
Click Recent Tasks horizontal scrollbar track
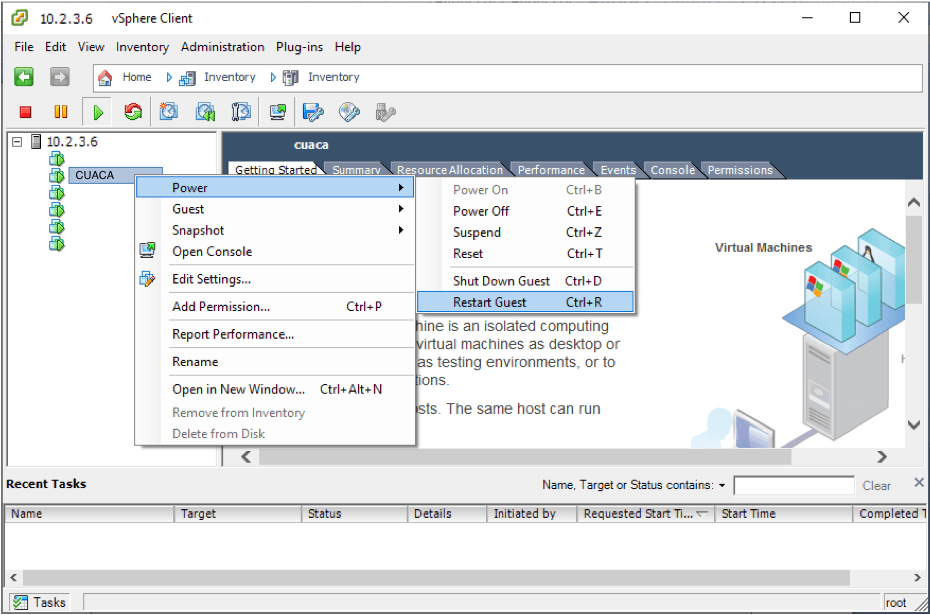436,578
